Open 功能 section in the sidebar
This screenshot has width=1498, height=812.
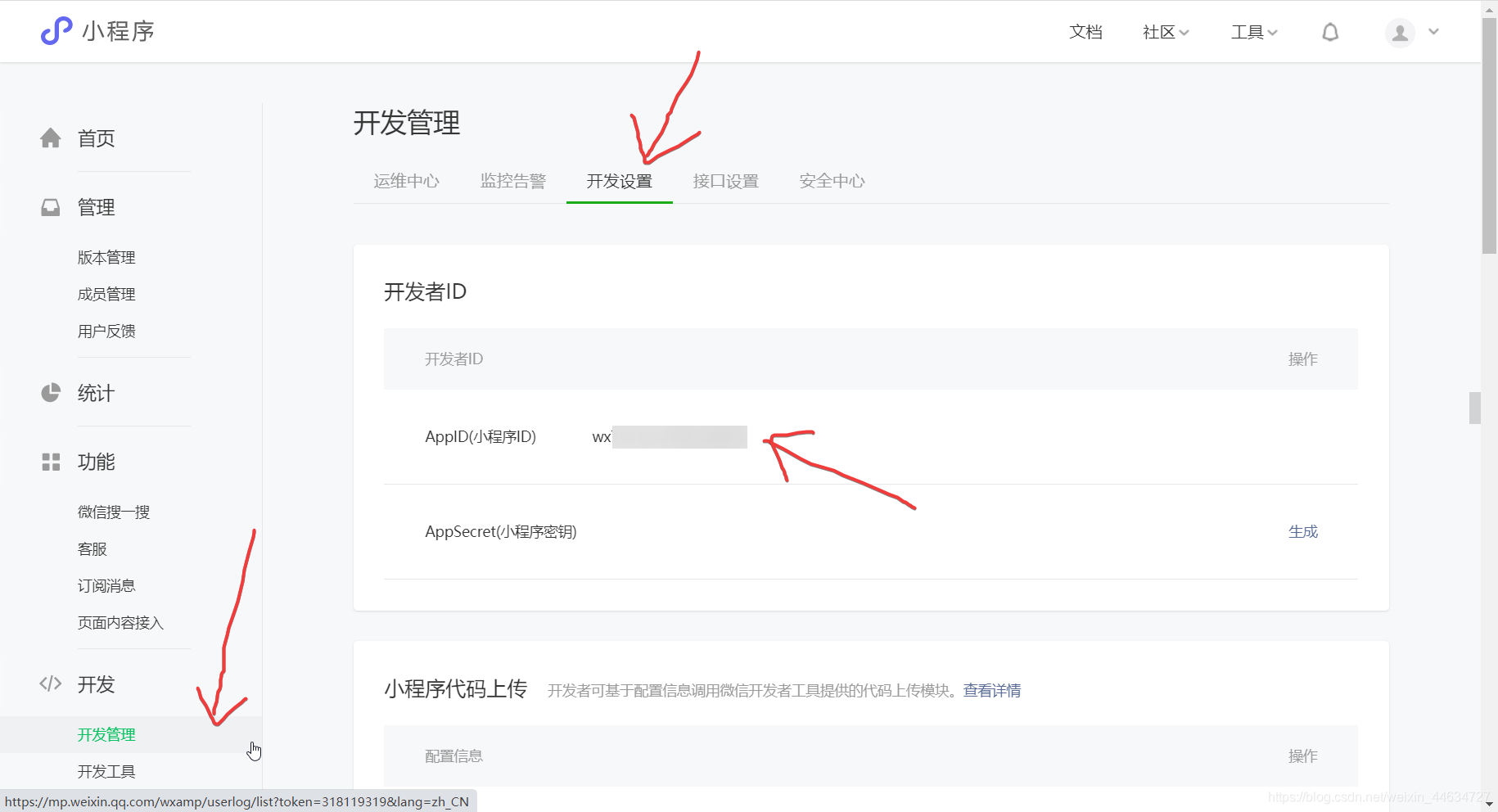[x=96, y=462]
